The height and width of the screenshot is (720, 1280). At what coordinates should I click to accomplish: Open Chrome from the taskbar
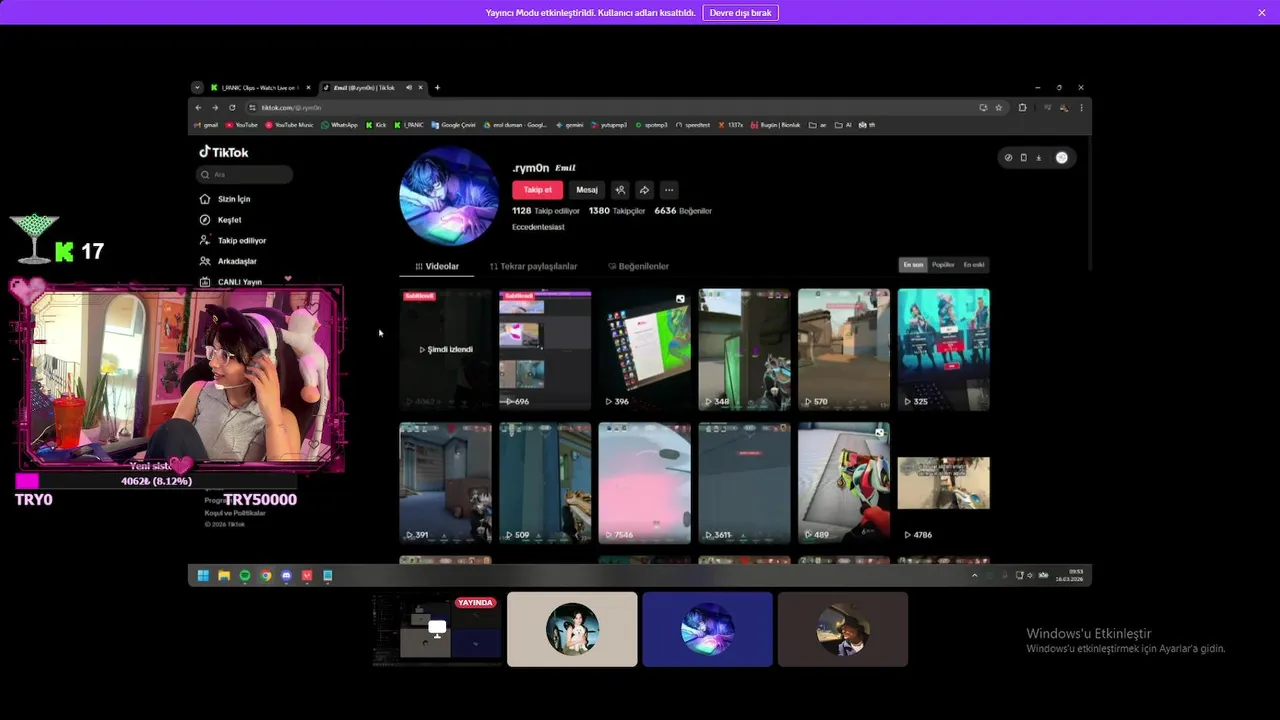tap(266, 576)
